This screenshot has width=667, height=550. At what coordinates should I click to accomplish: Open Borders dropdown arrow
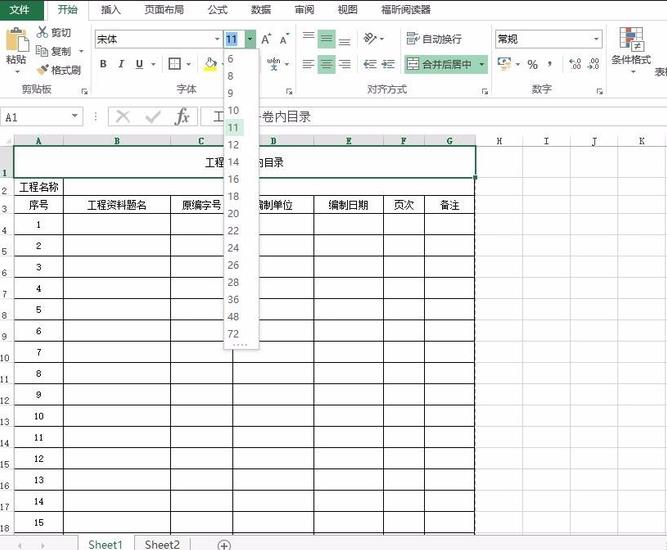pos(188,64)
